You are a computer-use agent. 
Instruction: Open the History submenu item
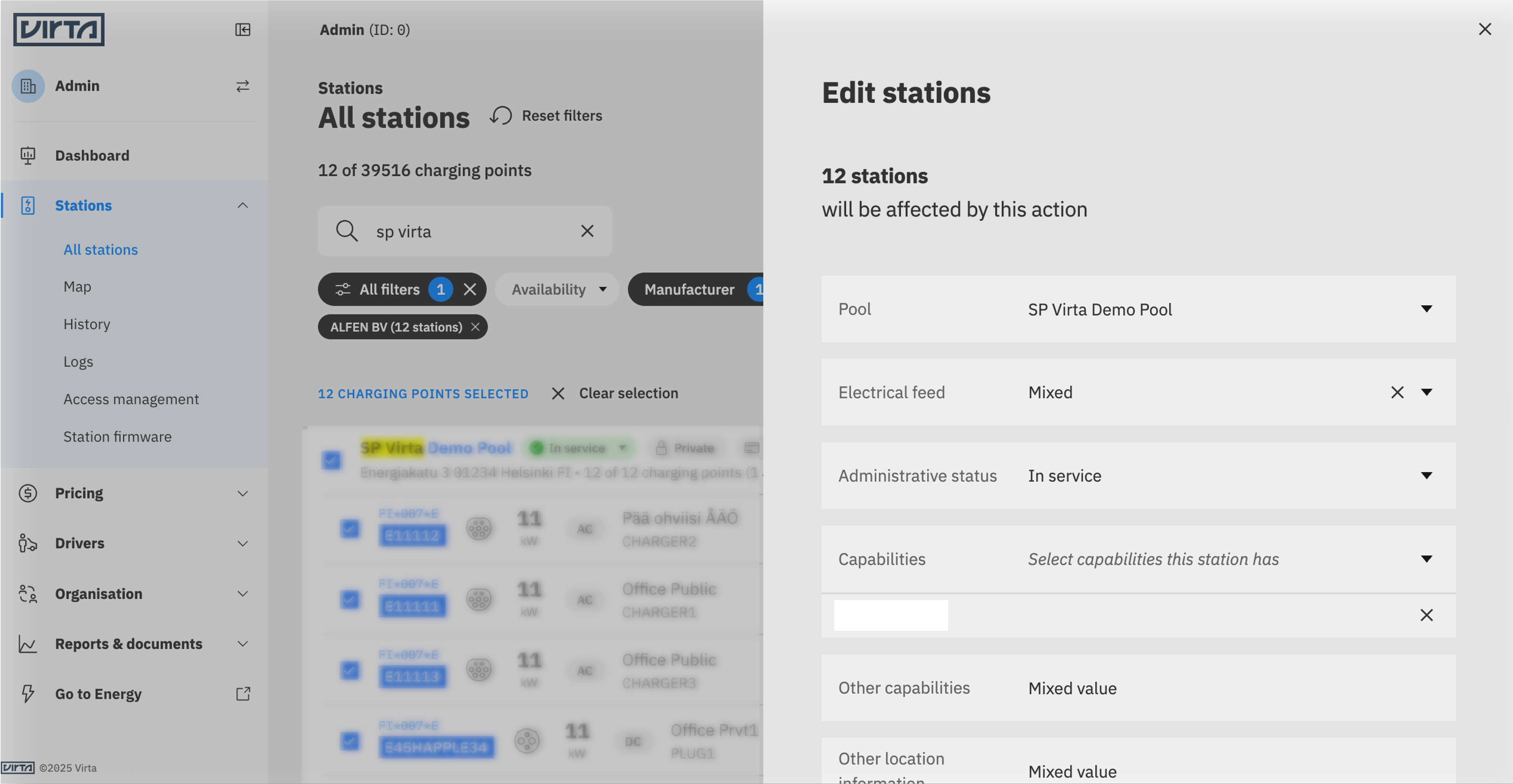[86, 324]
